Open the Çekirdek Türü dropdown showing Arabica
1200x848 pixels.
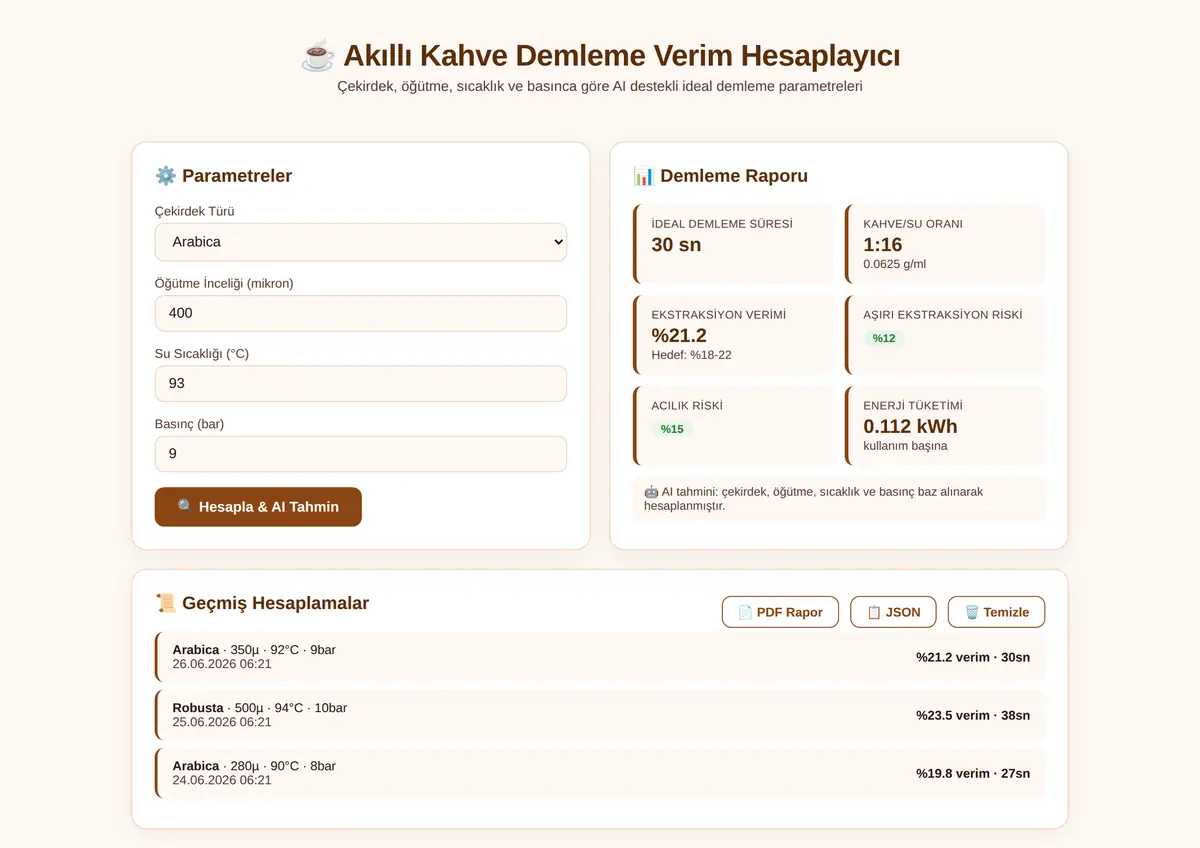pos(361,242)
